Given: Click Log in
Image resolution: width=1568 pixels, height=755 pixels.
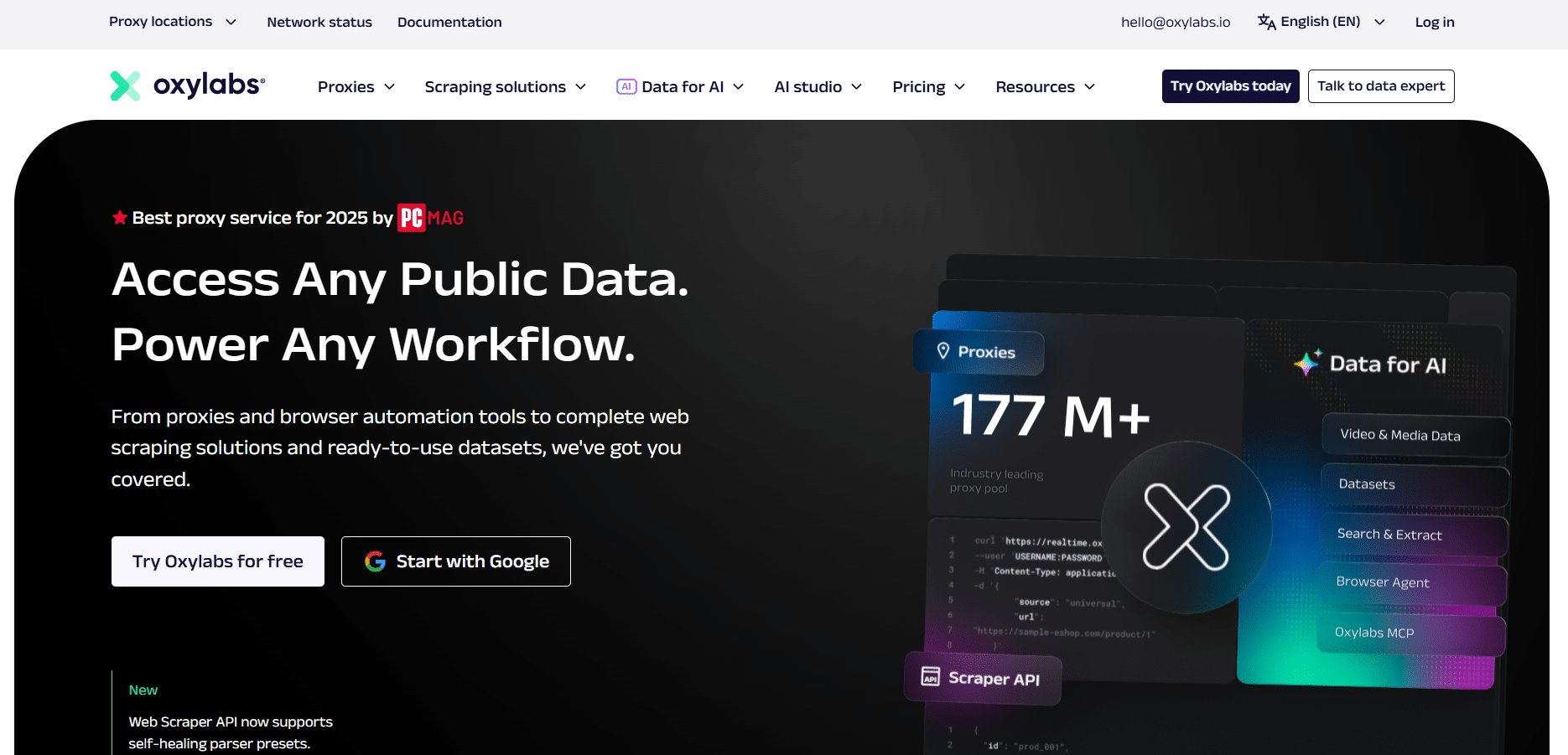Looking at the screenshot, I should point(1435,22).
